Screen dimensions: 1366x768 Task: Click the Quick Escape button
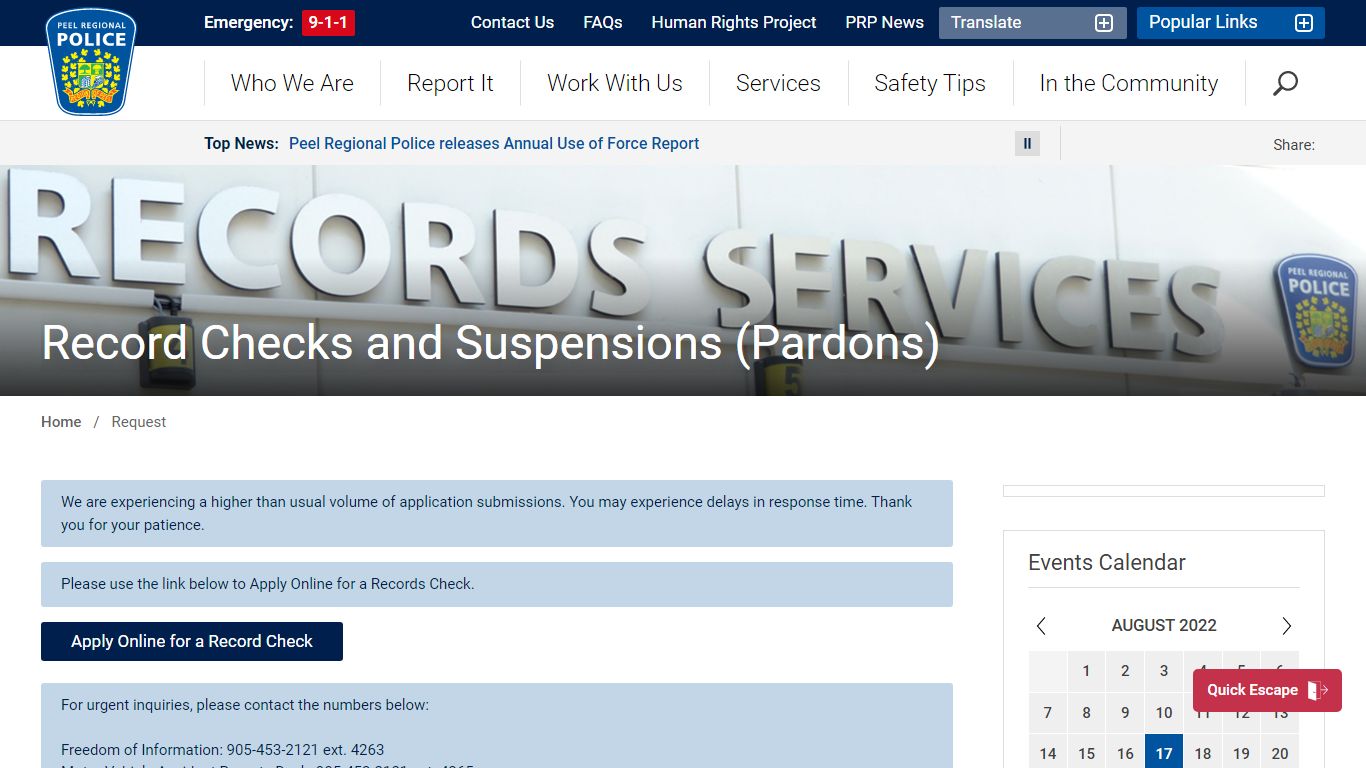(1267, 690)
